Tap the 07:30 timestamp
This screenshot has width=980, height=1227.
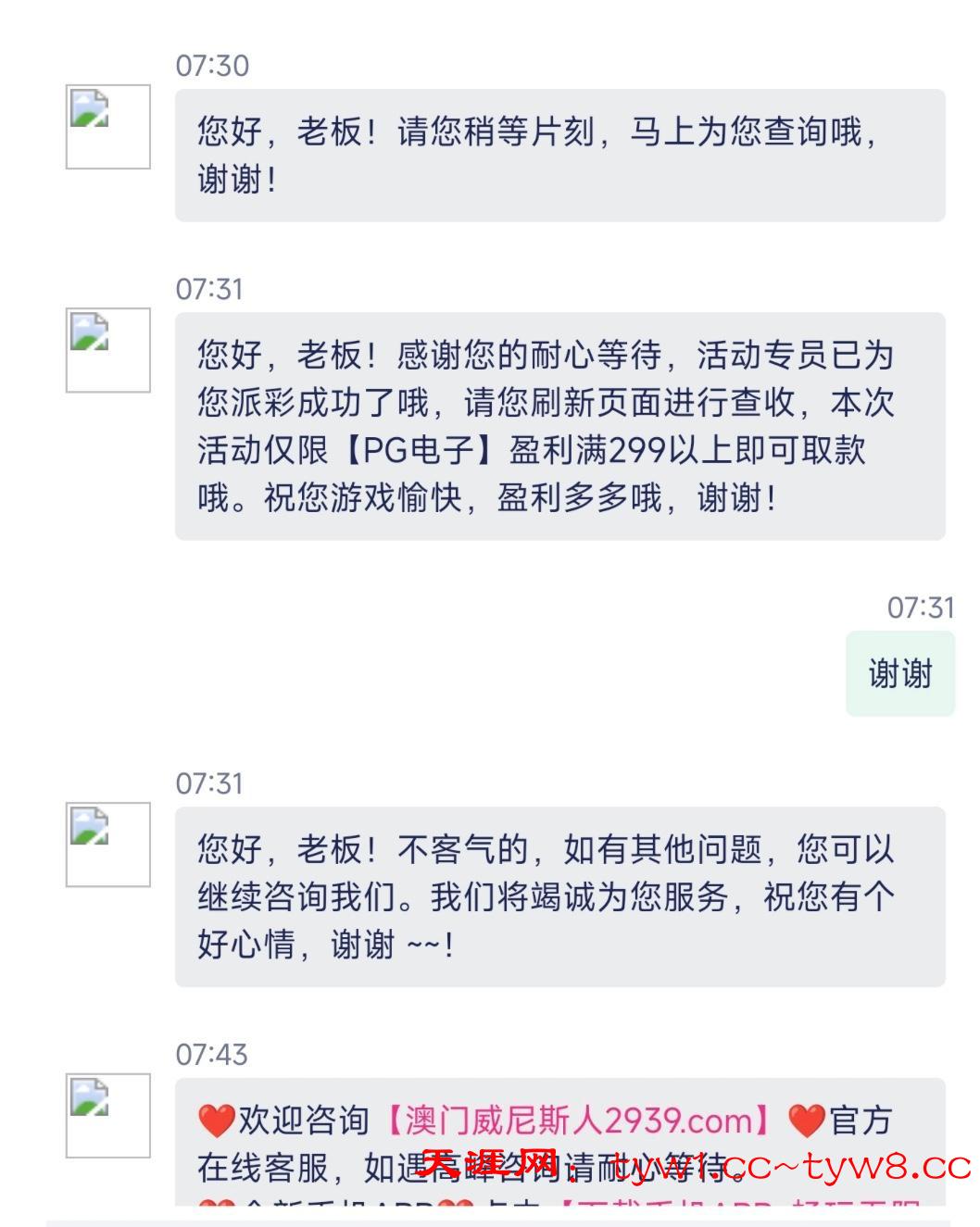point(212,66)
